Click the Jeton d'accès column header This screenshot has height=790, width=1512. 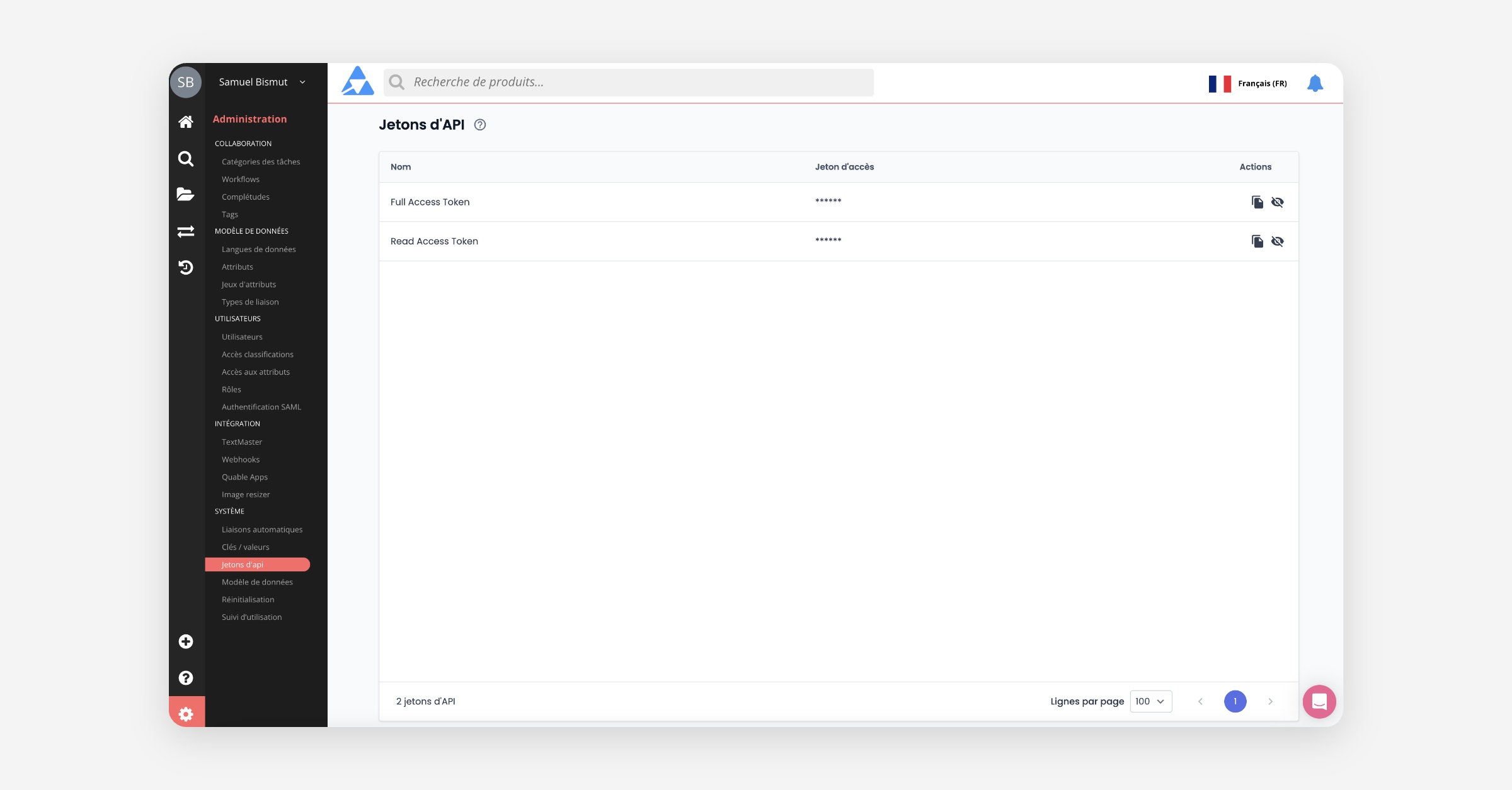coord(844,167)
